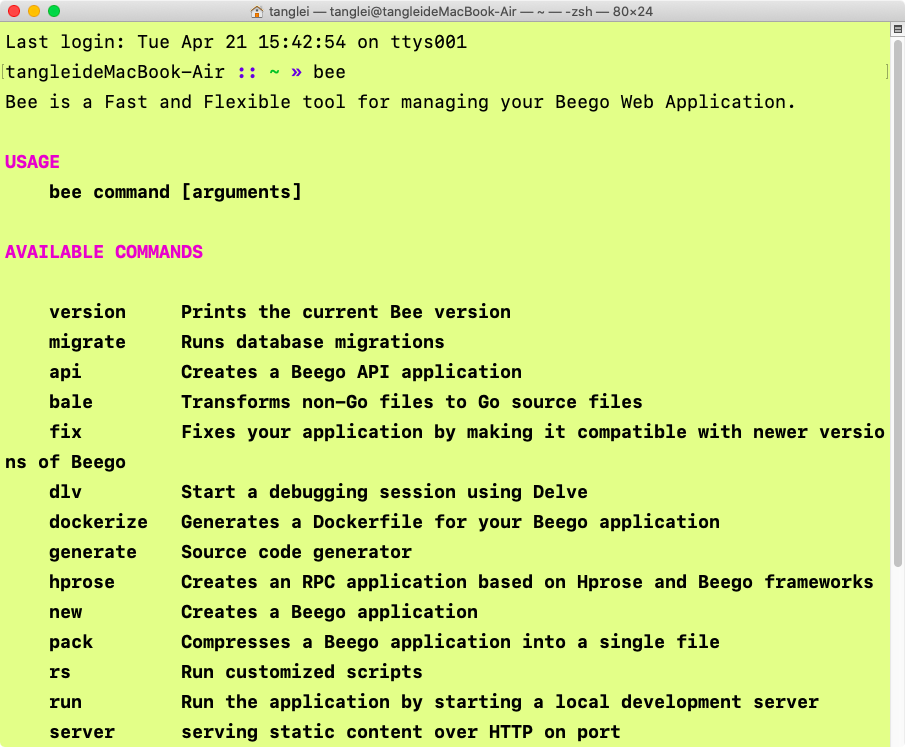
Task: Click the prompt host 'tangleideMacBook-Air'
Action: click(115, 72)
